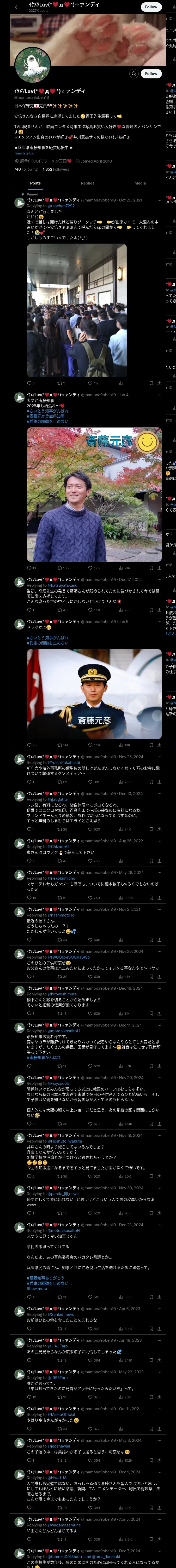Viewport: 176px width, 1568px height.
Task: Follow the account beside the search icon
Action: tap(151, 74)
